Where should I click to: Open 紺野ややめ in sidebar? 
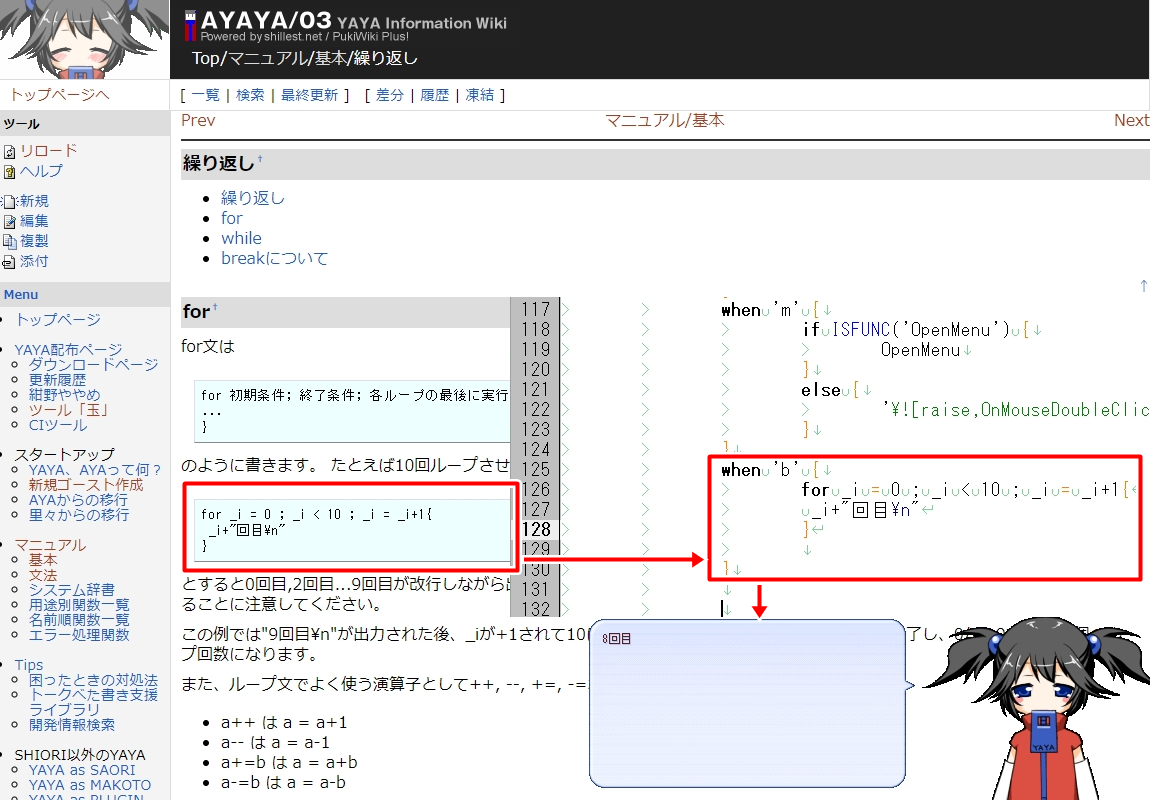(x=65, y=395)
